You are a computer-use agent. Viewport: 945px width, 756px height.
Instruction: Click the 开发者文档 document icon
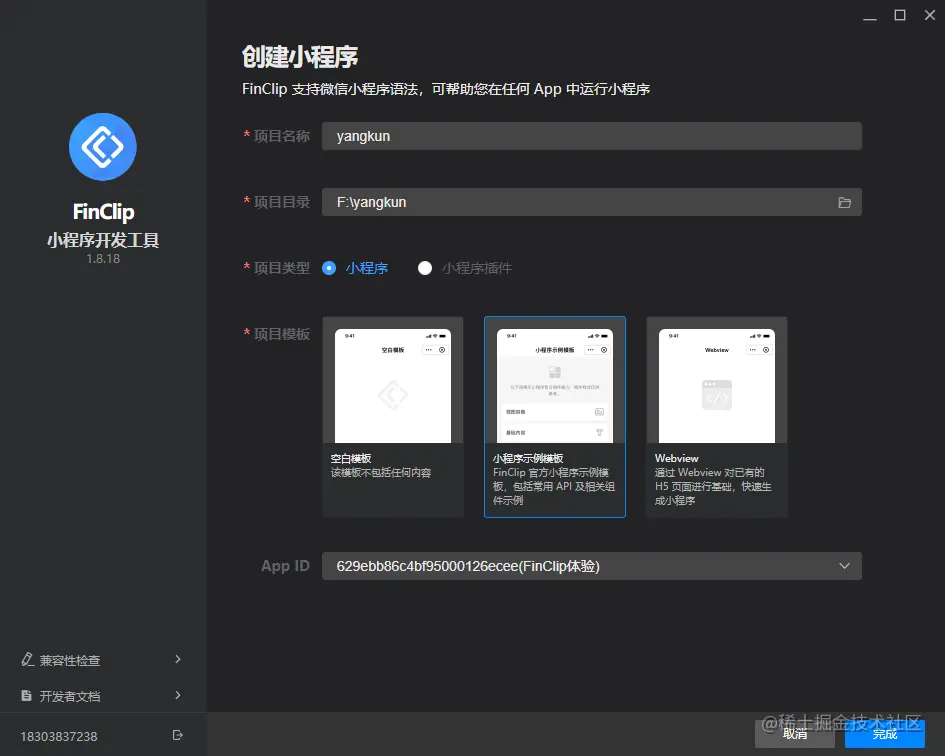(x=27, y=696)
